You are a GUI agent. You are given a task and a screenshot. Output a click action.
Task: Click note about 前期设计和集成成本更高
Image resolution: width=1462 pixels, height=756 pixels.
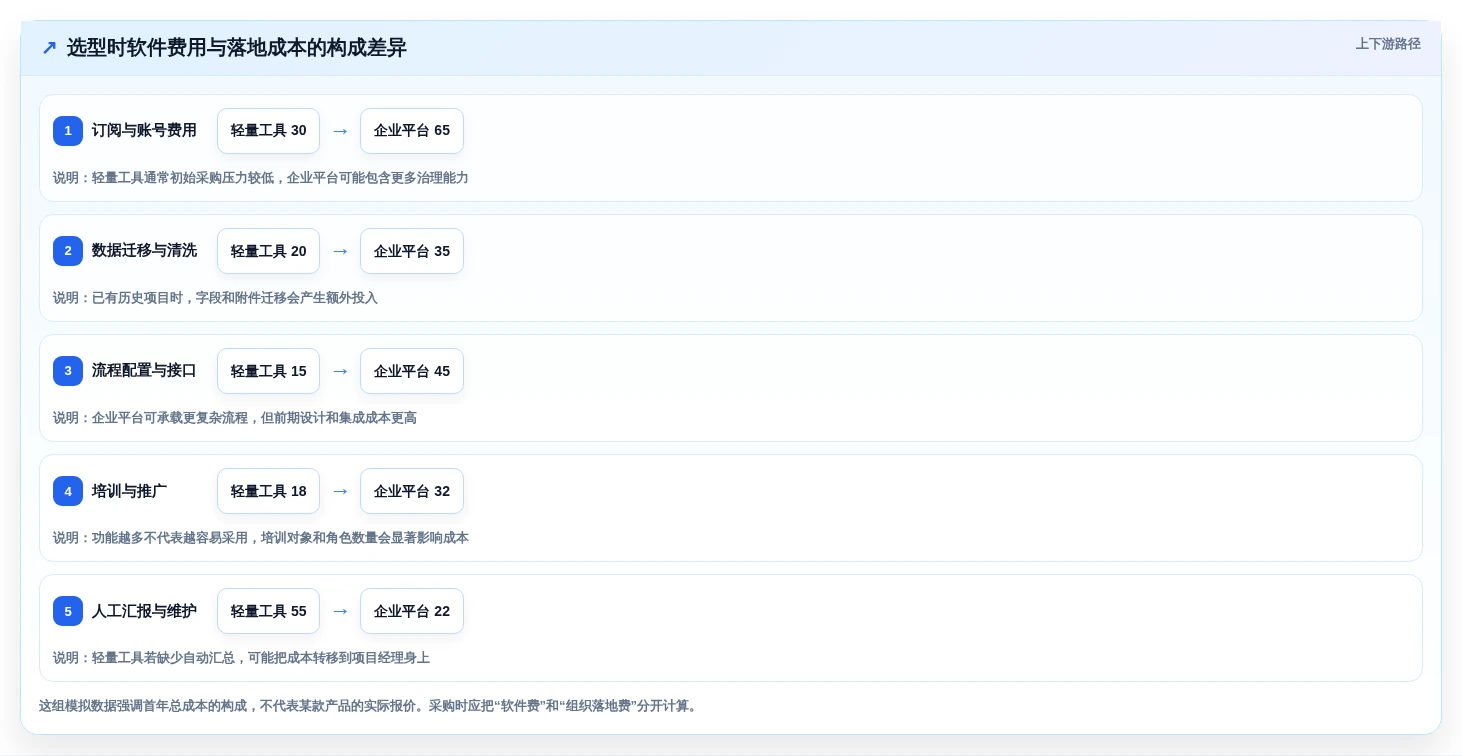tap(235, 418)
